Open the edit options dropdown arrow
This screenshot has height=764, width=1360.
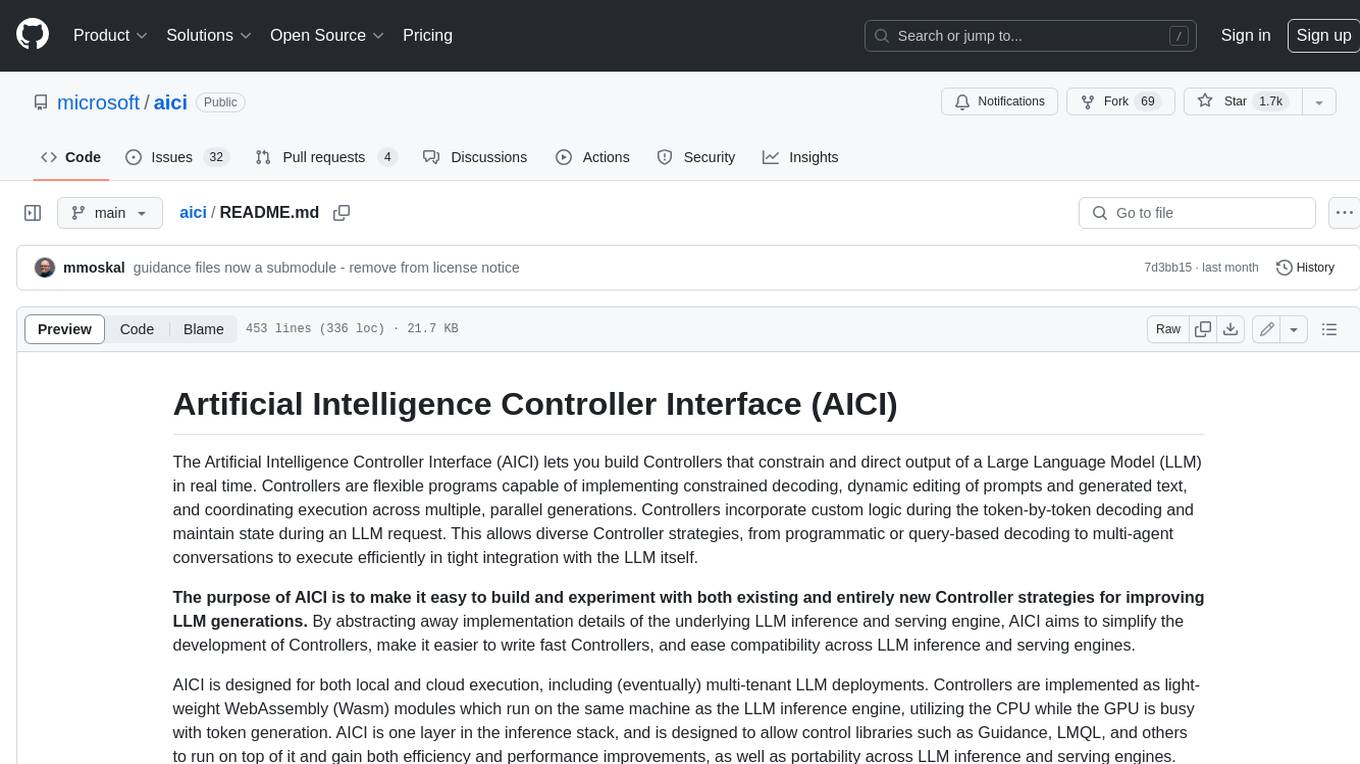coord(1294,329)
